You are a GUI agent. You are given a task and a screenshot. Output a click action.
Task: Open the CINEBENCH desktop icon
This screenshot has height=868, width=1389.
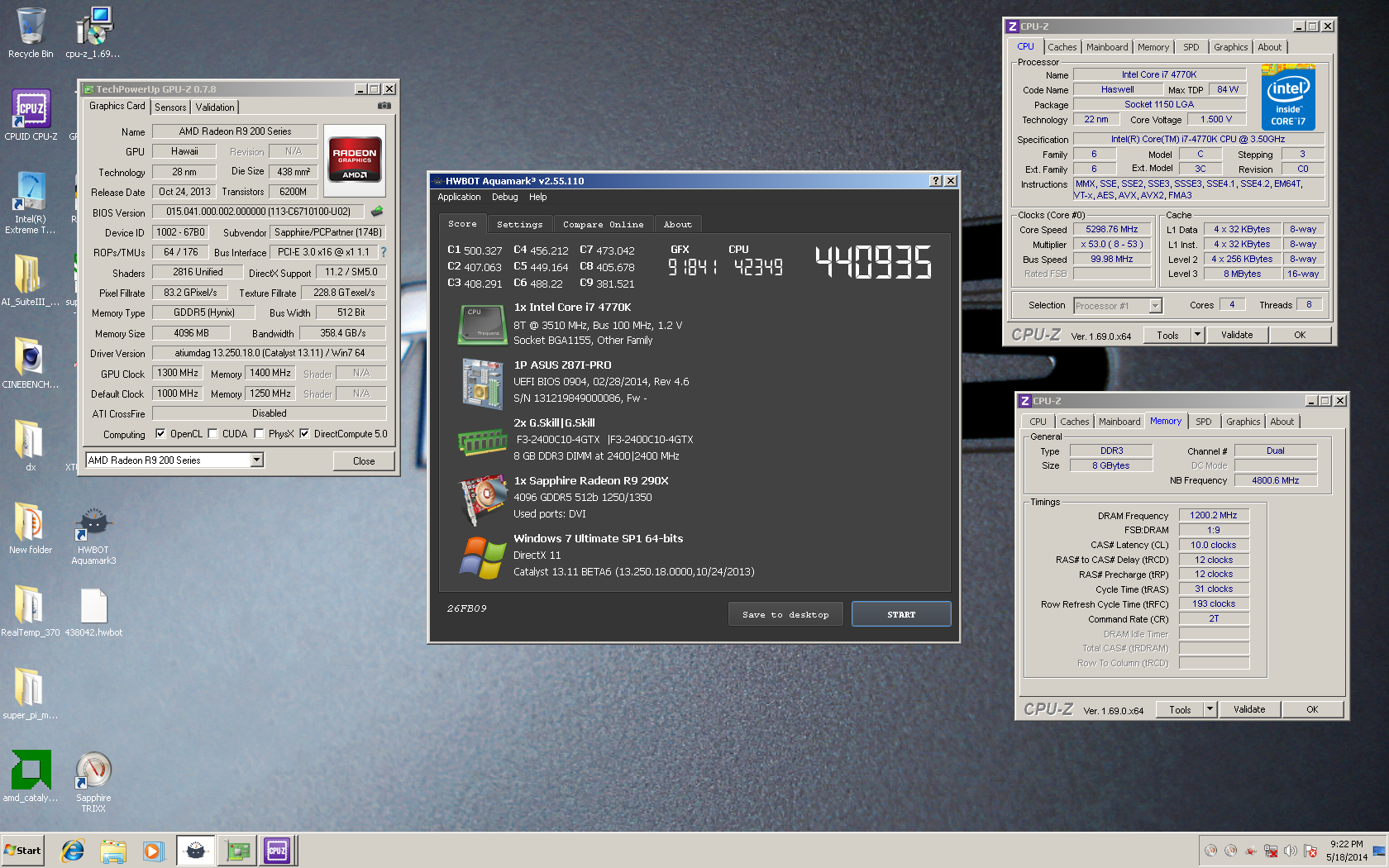coord(31,364)
